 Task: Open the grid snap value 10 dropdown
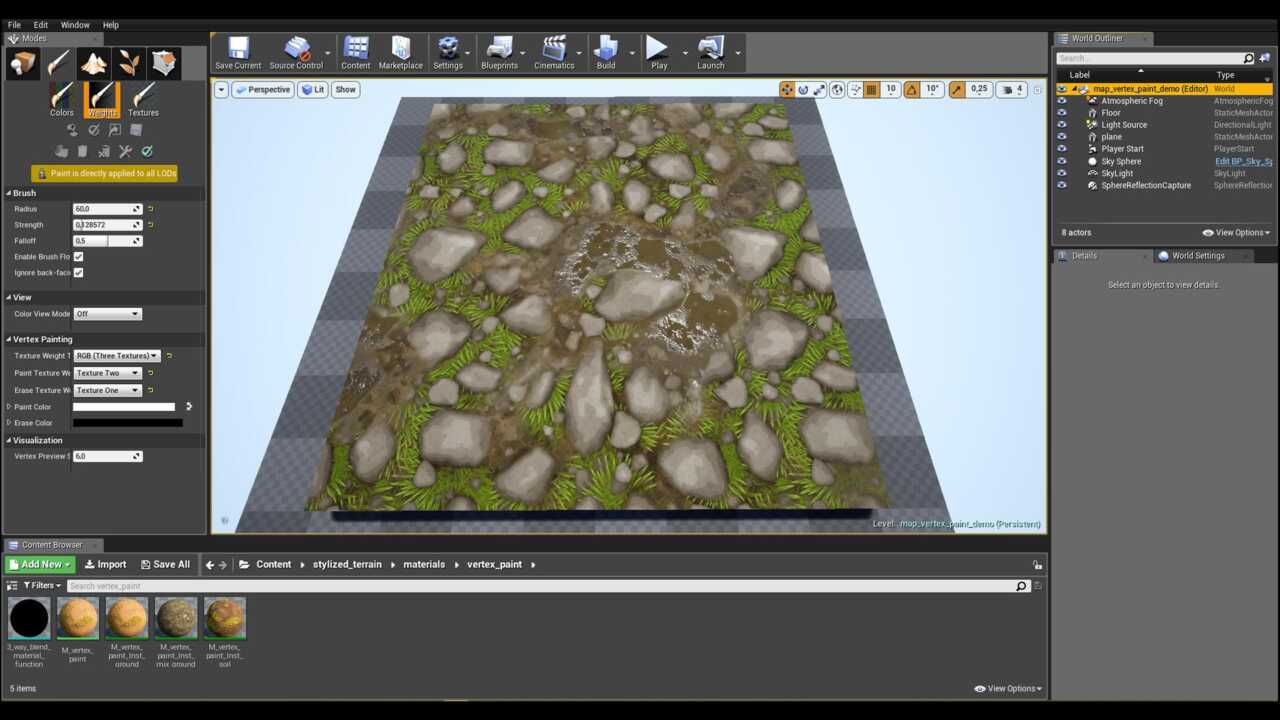click(890, 89)
